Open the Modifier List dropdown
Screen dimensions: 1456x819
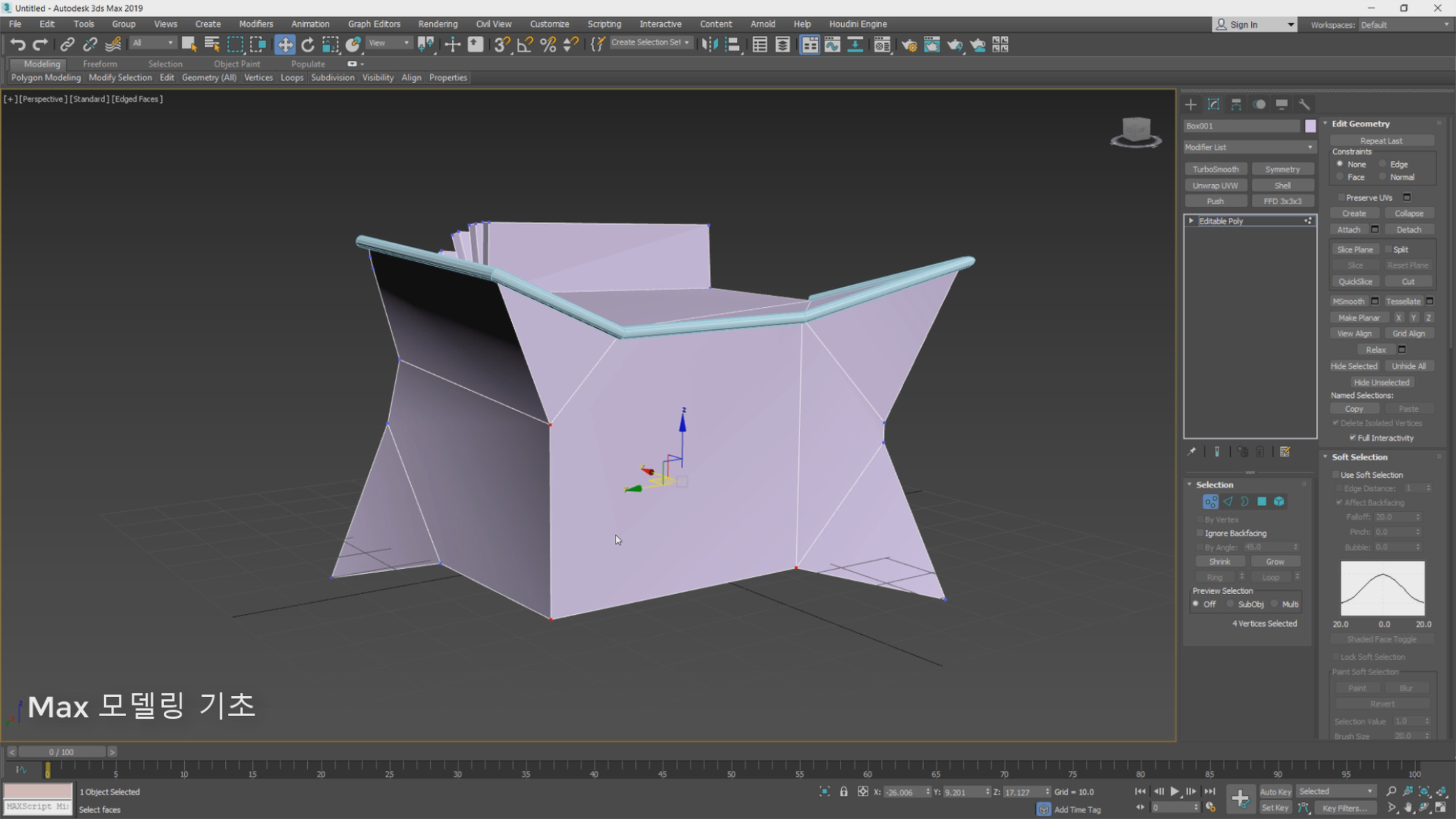pos(1249,147)
